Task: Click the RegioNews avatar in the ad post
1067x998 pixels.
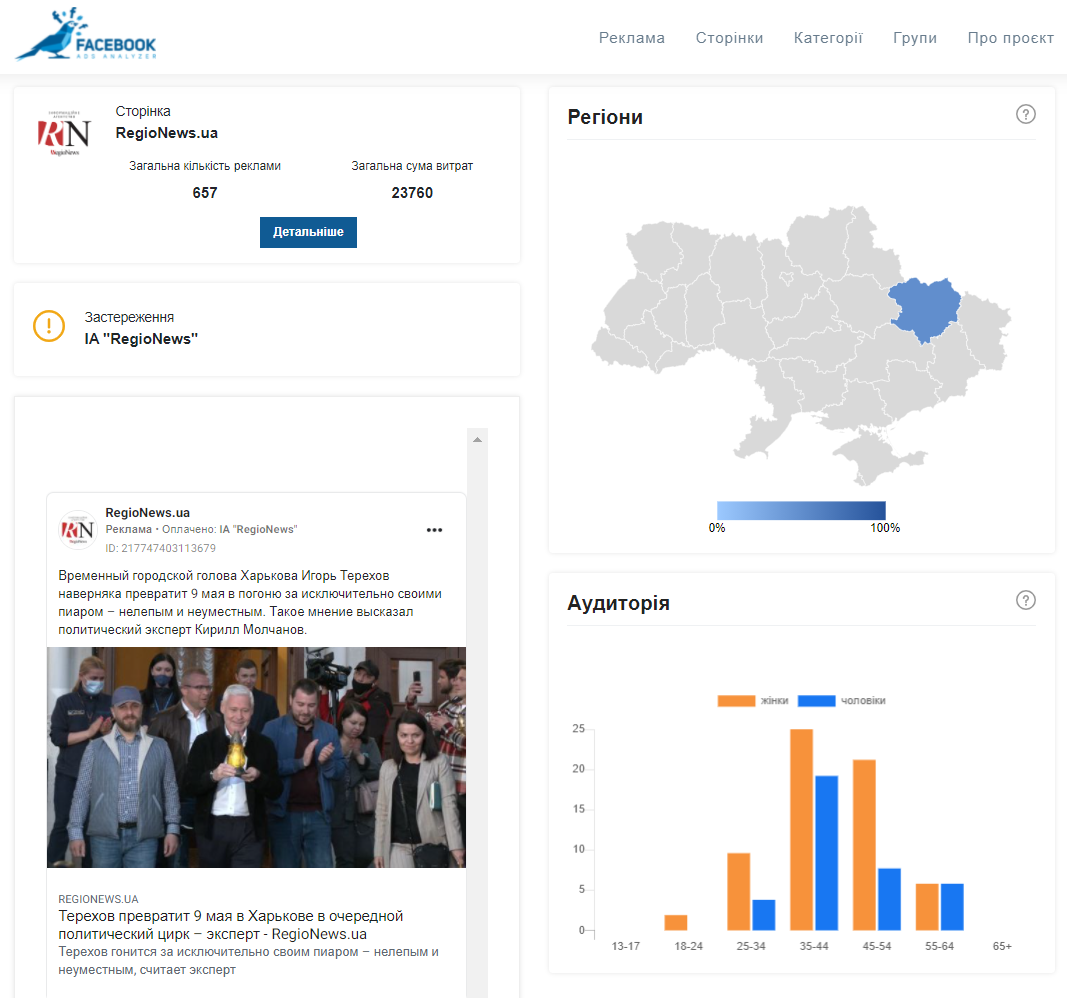Action: (78, 530)
